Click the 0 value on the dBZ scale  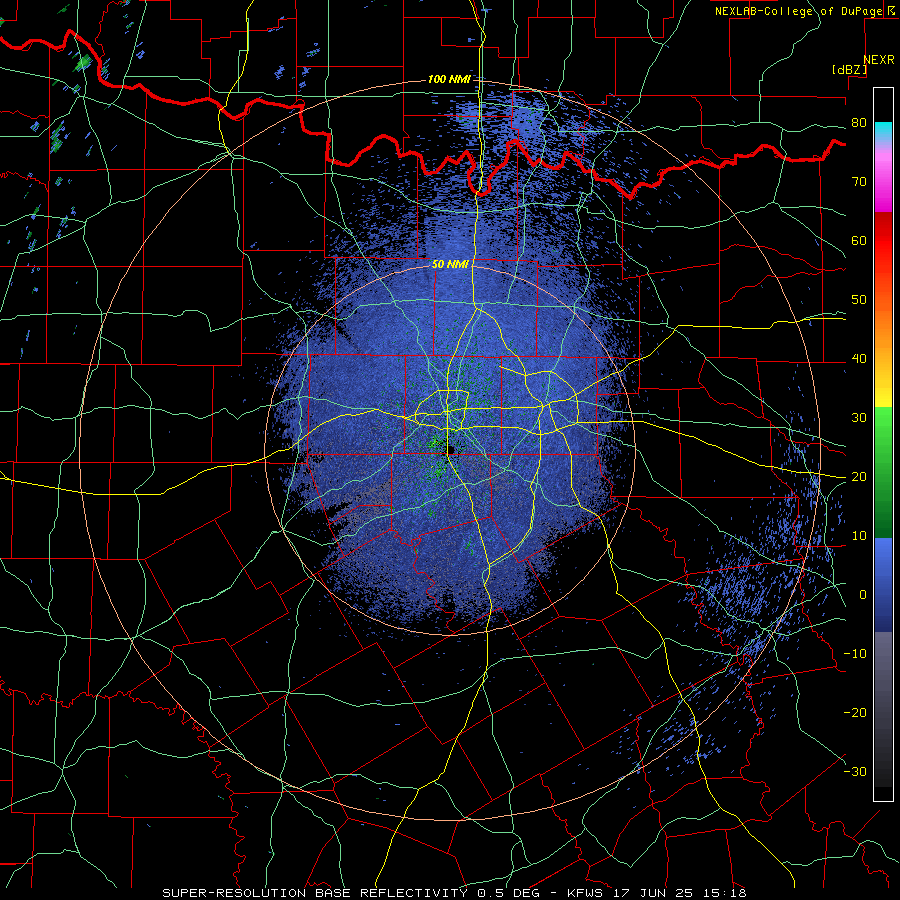(x=863, y=595)
